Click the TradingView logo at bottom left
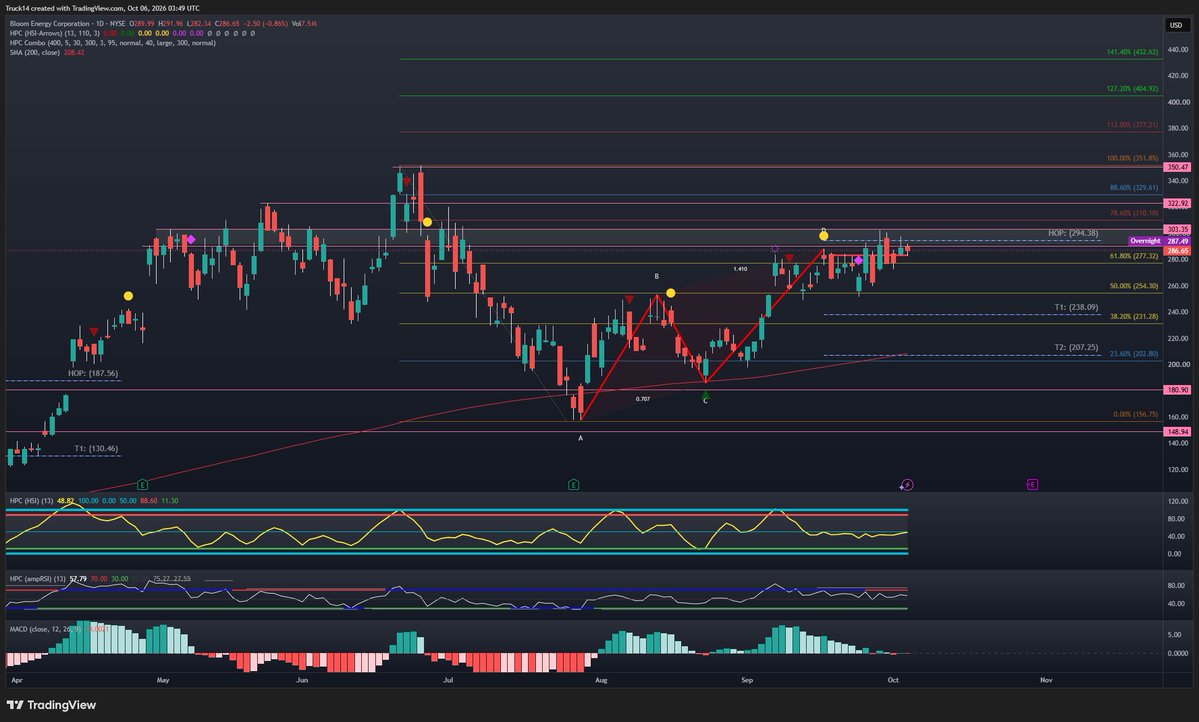 pos(51,705)
